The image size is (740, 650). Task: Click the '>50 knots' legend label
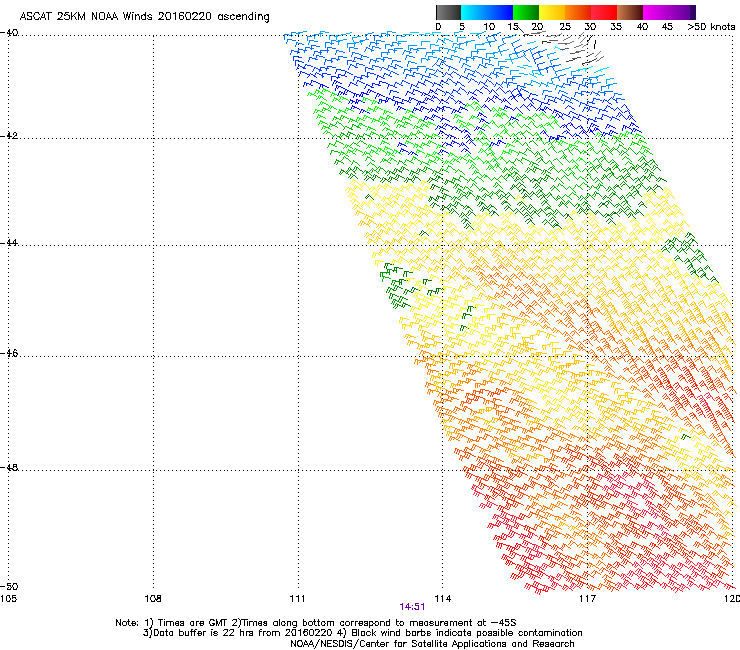pos(711,27)
